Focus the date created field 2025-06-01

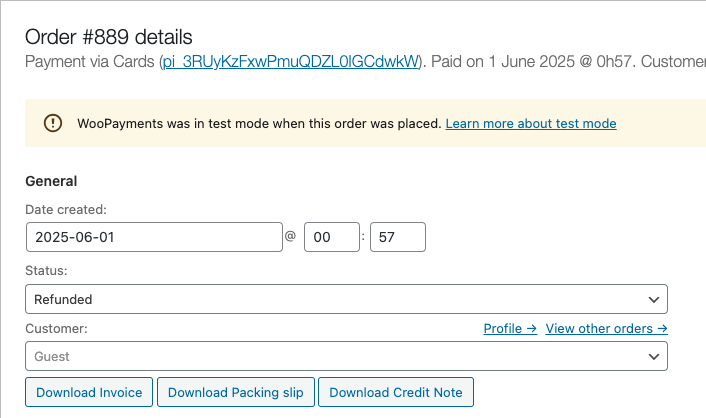tap(154, 237)
